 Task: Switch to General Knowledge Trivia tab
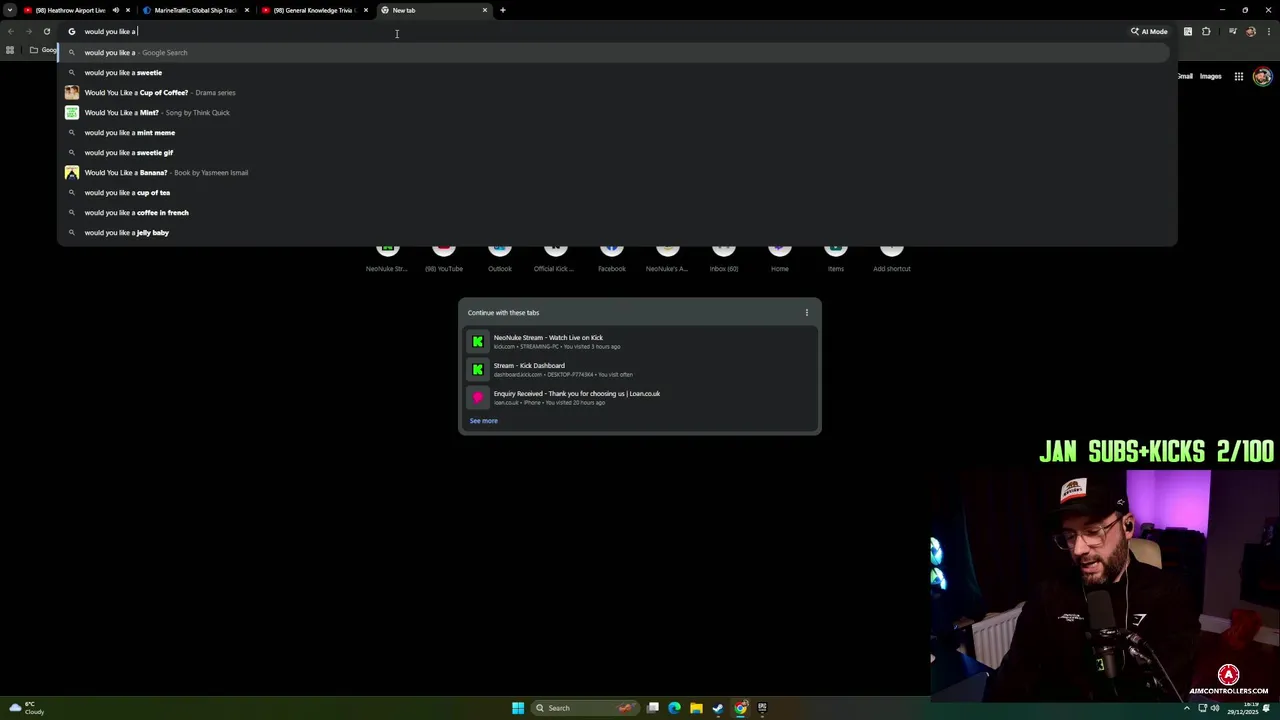click(313, 10)
